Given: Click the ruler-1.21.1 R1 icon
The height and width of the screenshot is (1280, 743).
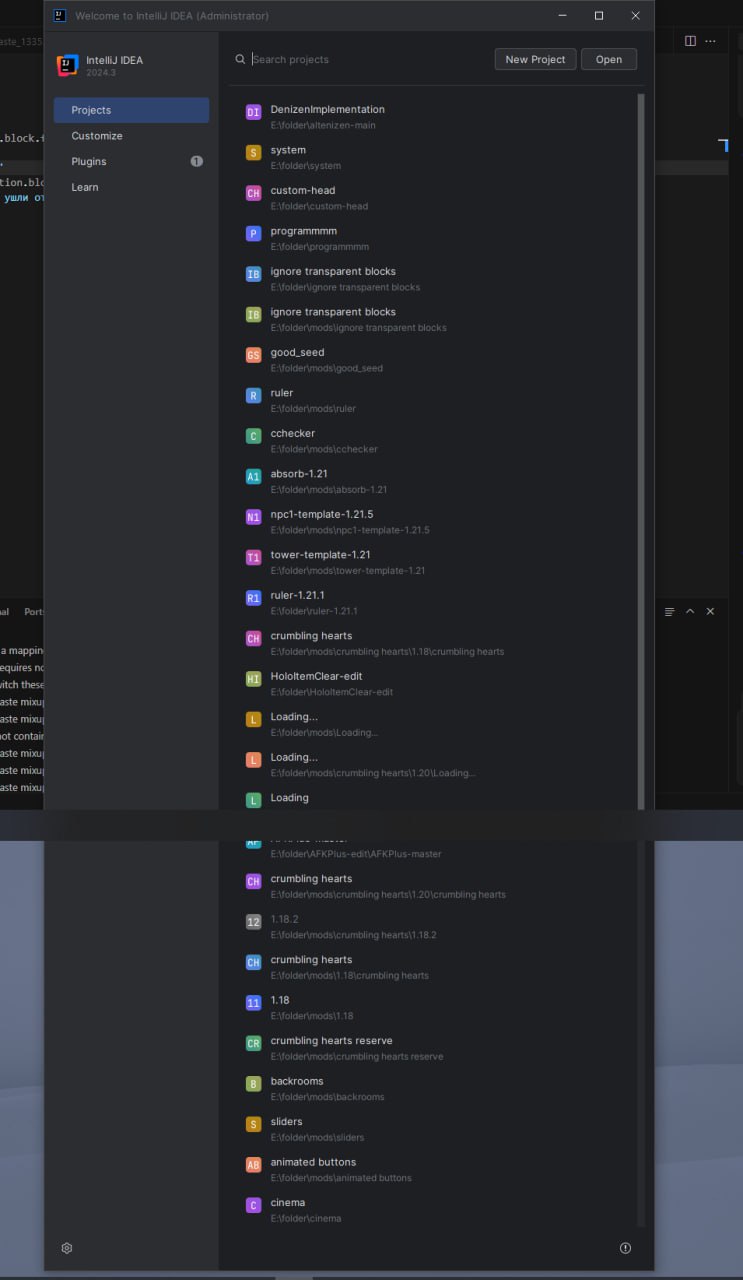Looking at the screenshot, I should click(253, 598).
